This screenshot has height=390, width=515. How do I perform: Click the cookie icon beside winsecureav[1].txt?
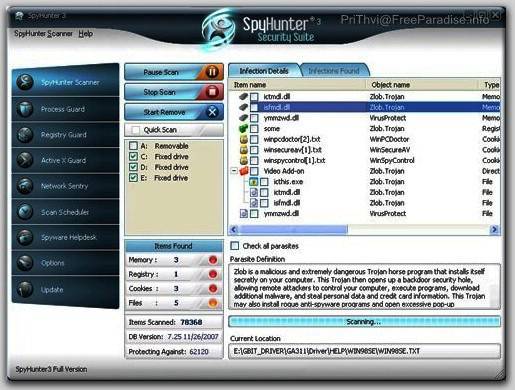coord(244,150)
